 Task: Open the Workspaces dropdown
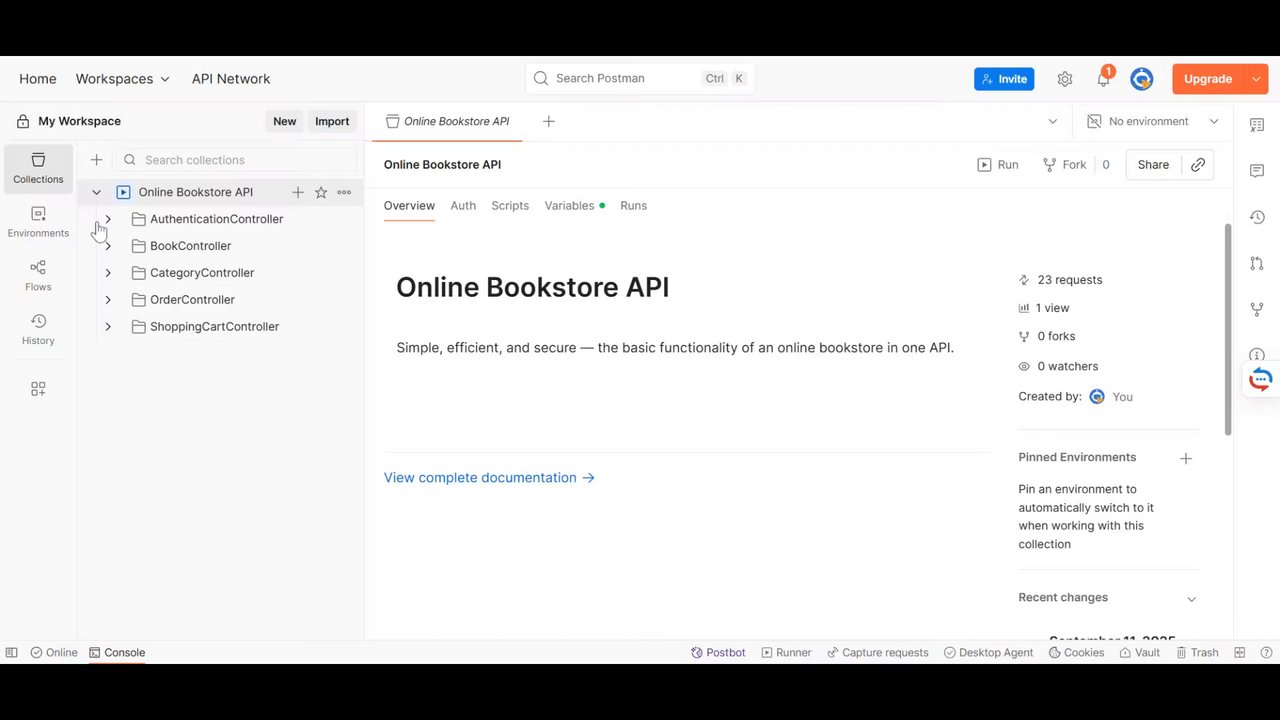pos(123,79)
